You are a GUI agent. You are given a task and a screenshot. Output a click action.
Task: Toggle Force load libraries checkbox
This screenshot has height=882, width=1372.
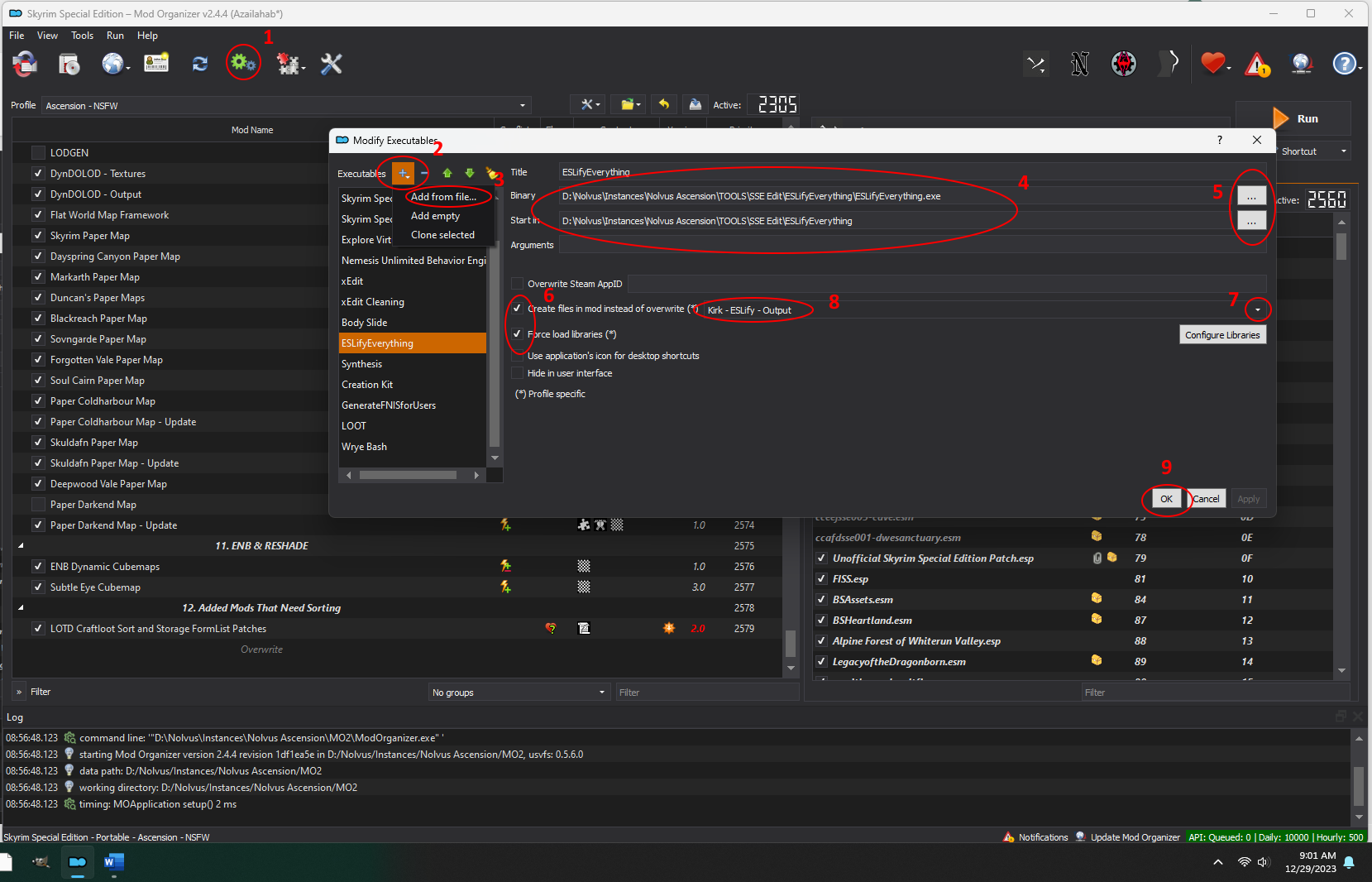pos(518,334)
